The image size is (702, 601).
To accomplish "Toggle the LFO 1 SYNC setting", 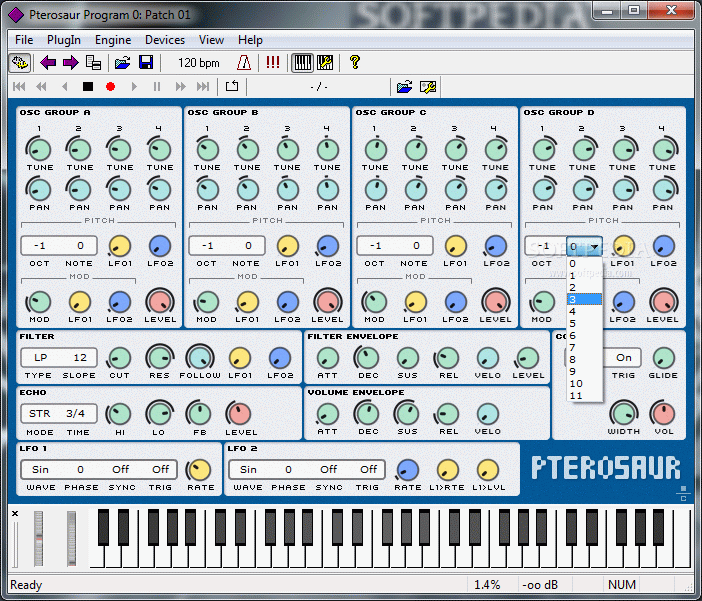I will (121, 469).
